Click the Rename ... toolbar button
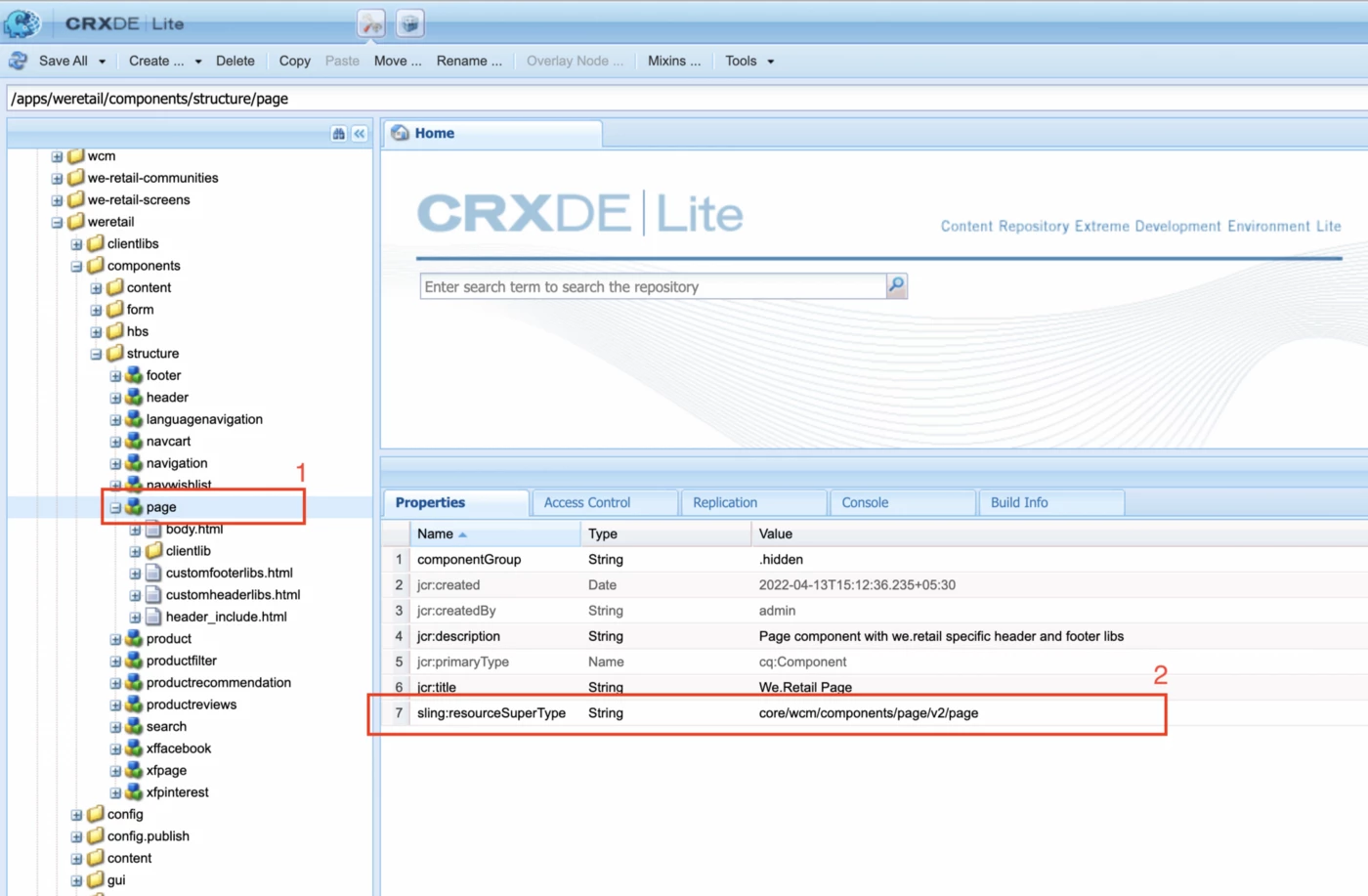Viewport: 1368px width, 896px height. 469,61
